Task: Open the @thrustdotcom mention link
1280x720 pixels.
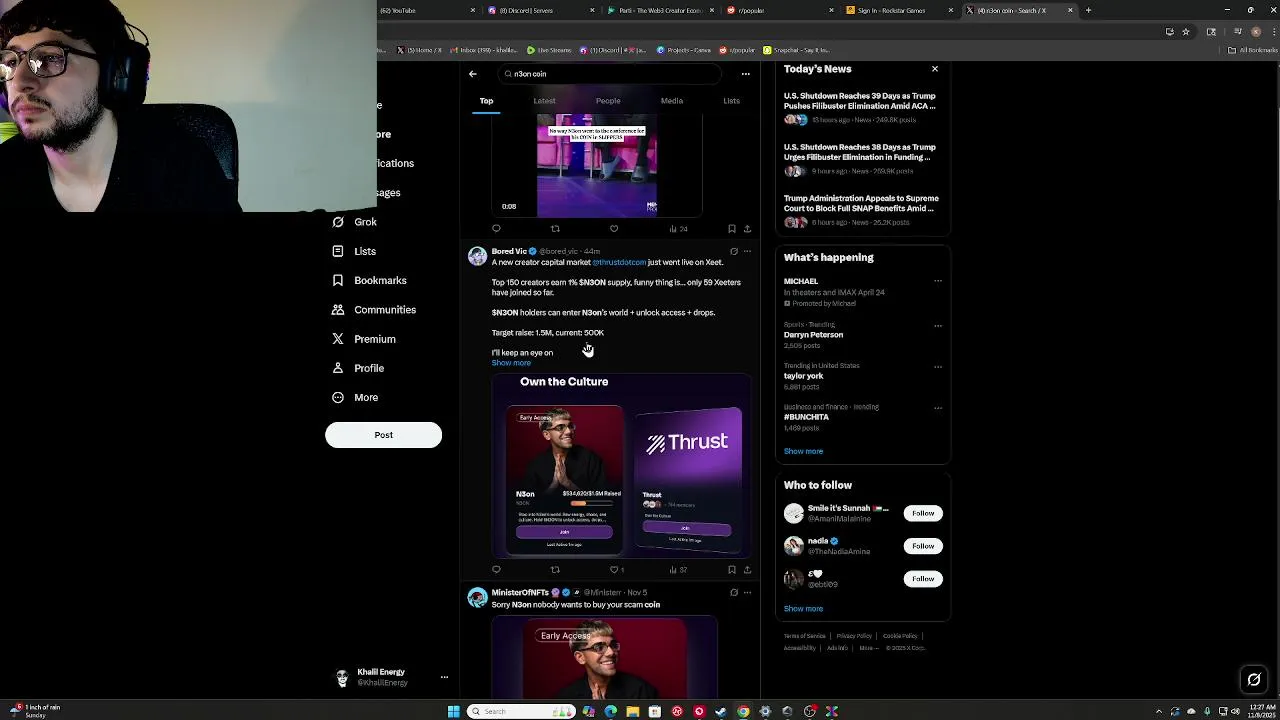Action: tap(619, 262)
